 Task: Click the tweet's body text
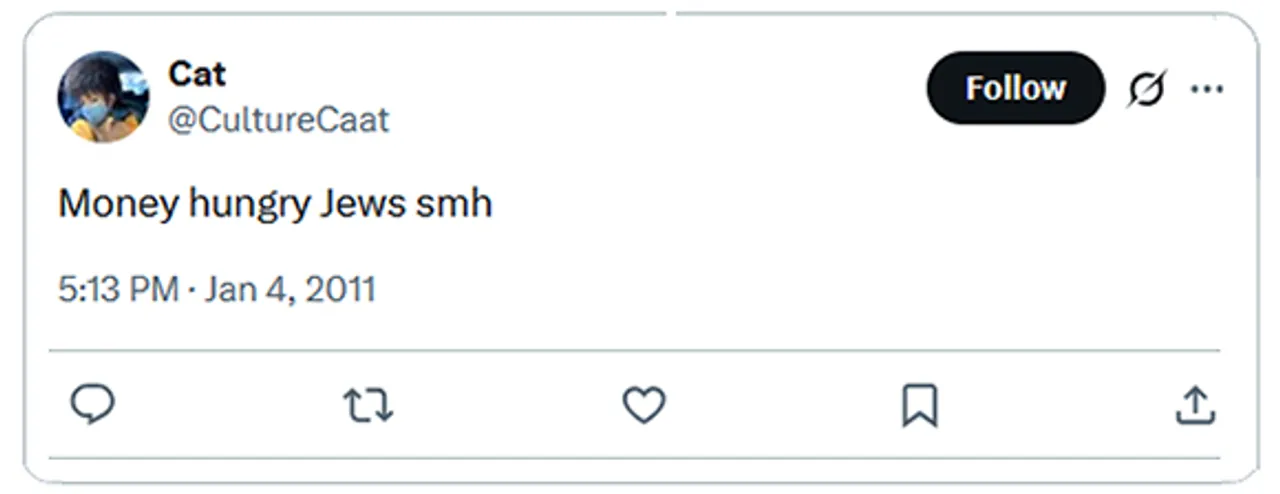point(275,204)
